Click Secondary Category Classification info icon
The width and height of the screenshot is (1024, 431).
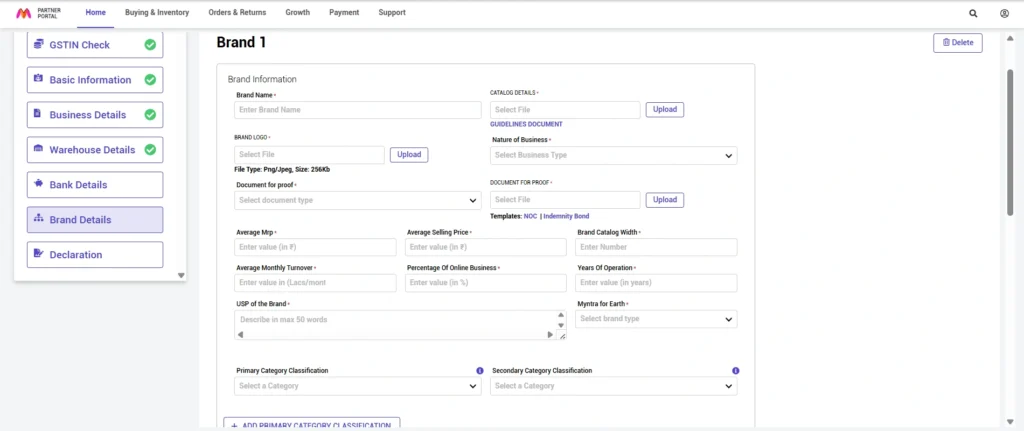[x=736, y=370]
